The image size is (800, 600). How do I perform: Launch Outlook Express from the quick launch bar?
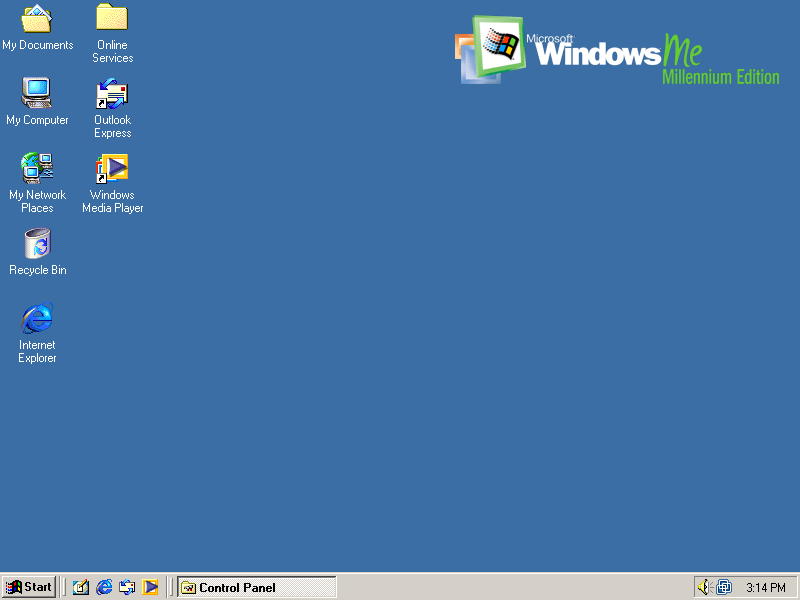click(127, 587)
